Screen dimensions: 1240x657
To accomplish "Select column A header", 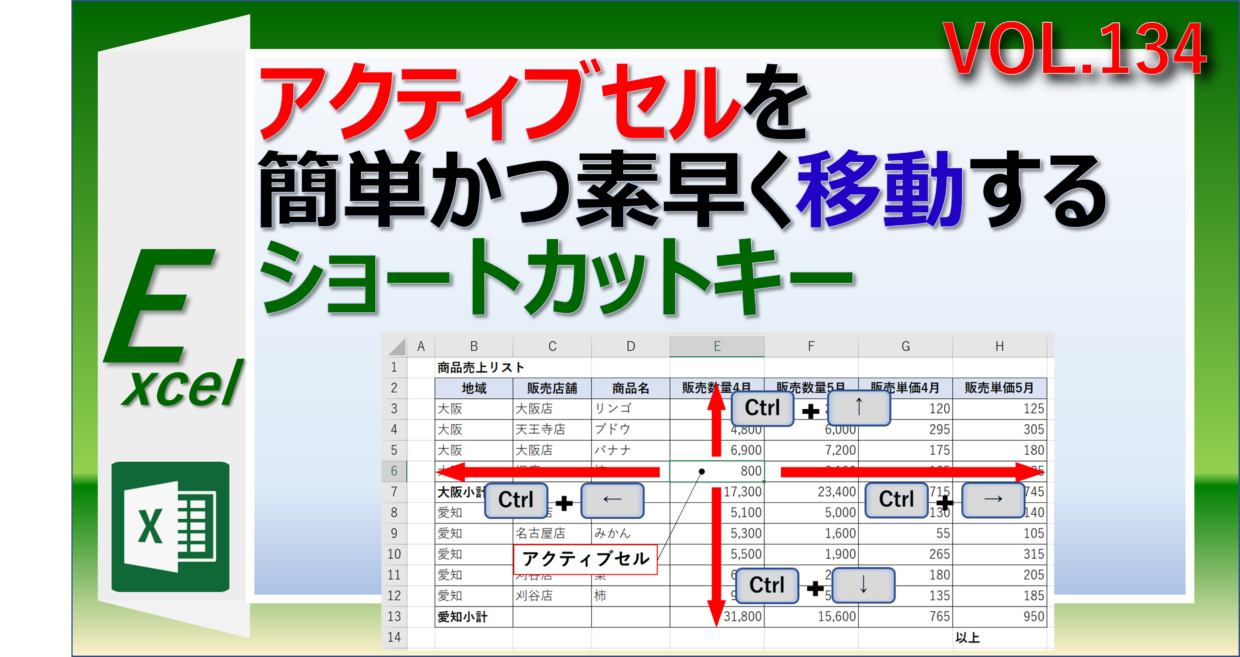I will pyautogui.click(x=420, y=346).
